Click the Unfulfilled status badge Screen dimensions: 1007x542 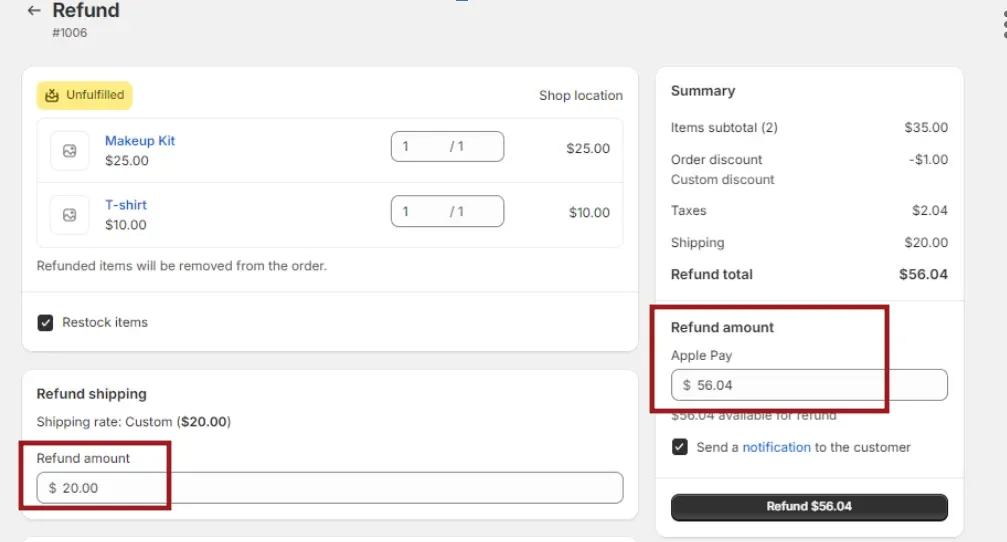point(85,95)
